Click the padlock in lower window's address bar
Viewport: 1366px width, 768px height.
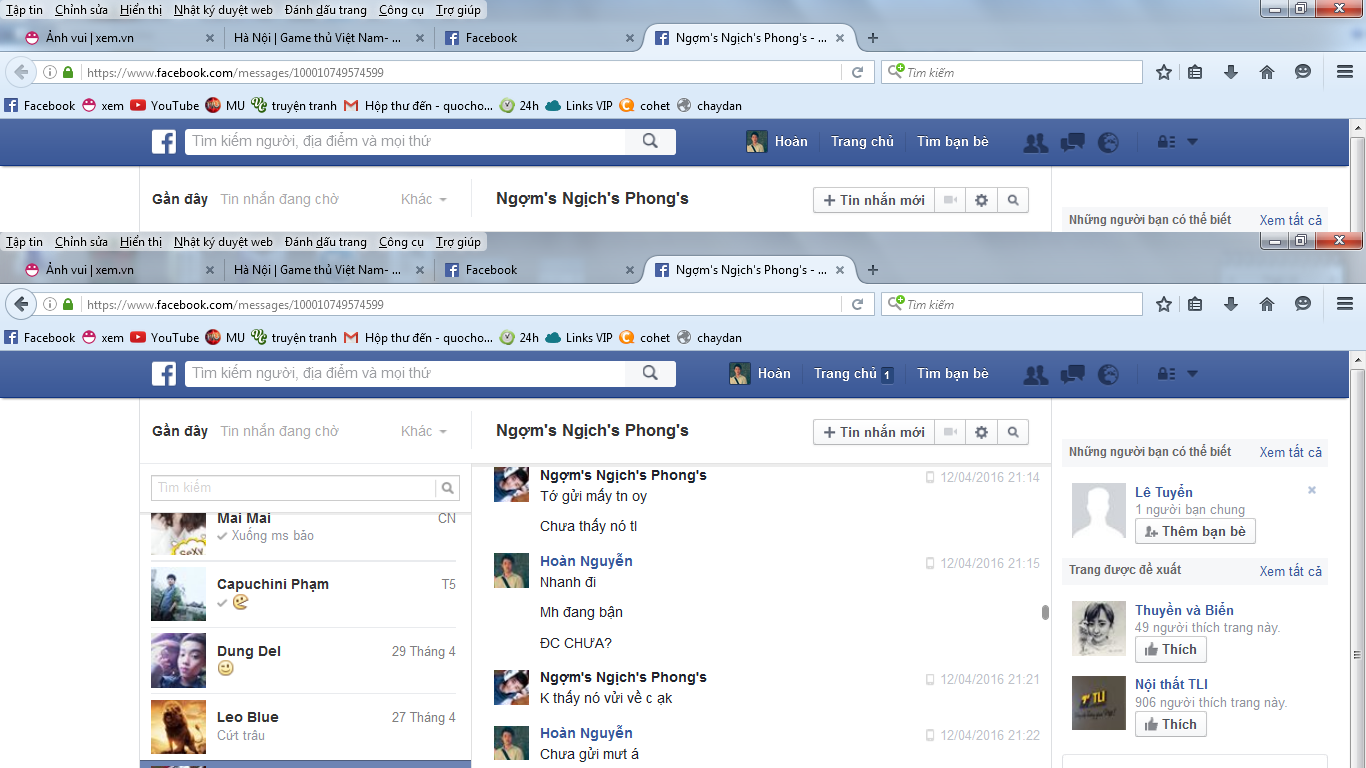68,304
